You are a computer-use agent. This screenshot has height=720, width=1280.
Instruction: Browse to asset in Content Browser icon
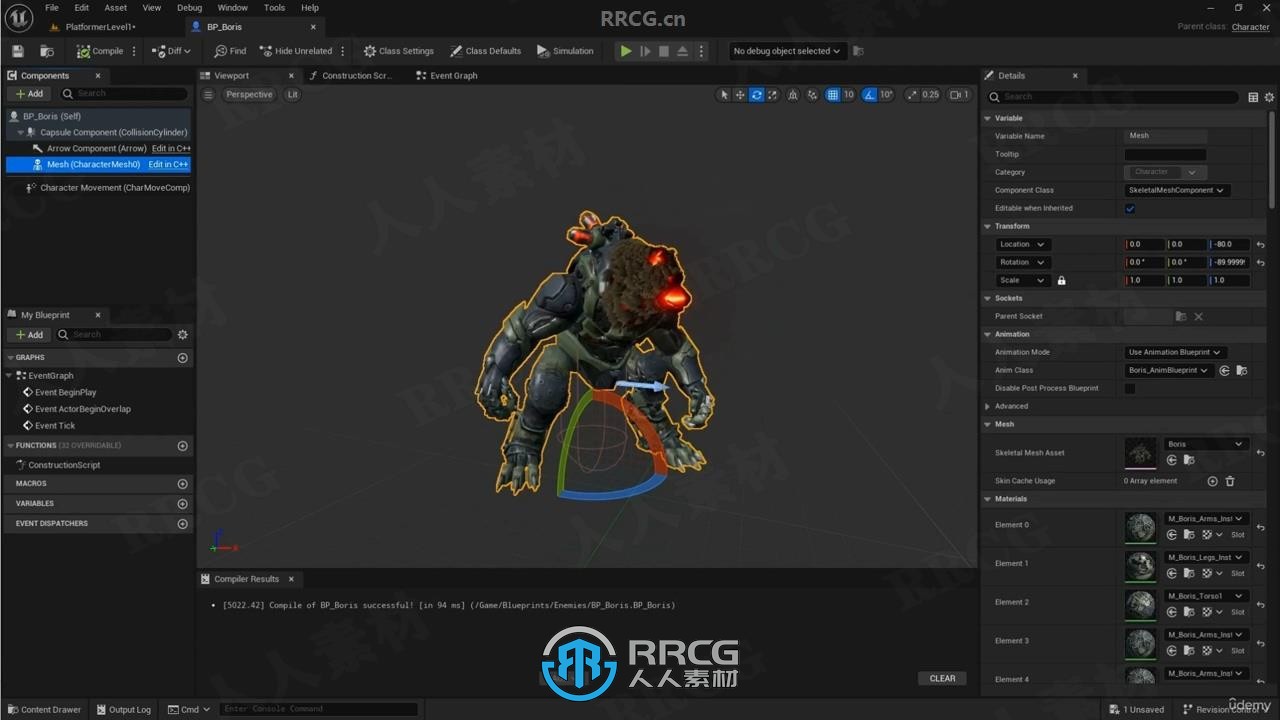click(x=47, y=51)
